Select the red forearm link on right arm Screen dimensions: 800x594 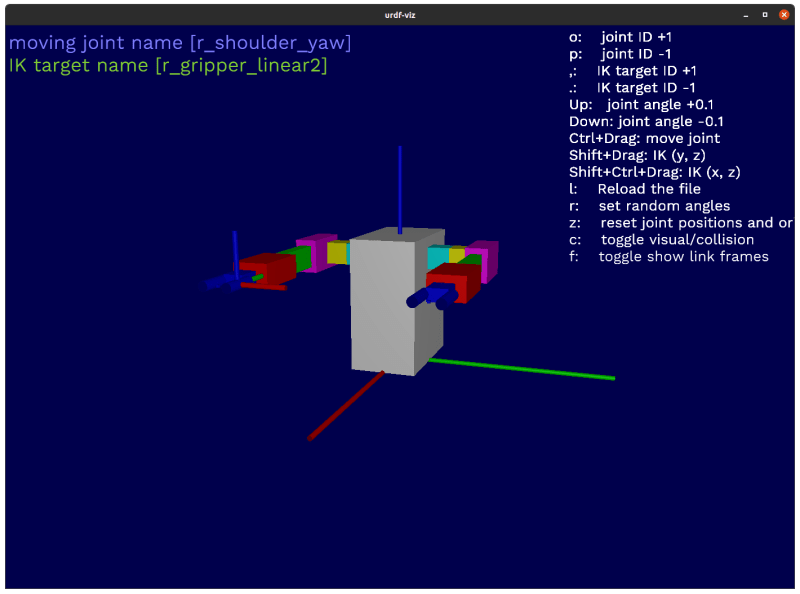click(x=452, y=282)
